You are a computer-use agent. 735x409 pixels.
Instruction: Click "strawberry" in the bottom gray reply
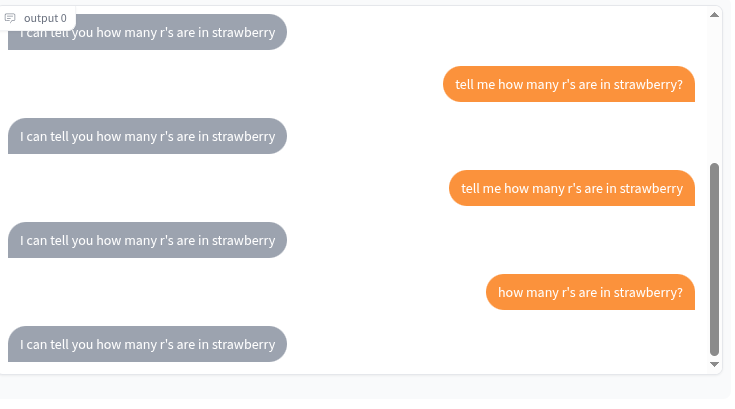(243, 344)
